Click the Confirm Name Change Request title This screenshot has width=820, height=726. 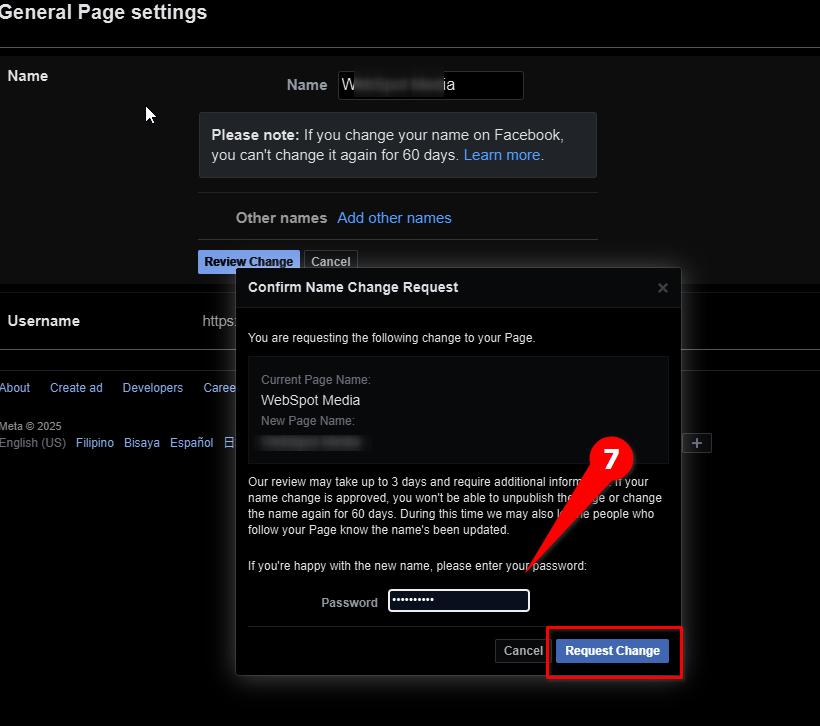(x=353, y=288)
